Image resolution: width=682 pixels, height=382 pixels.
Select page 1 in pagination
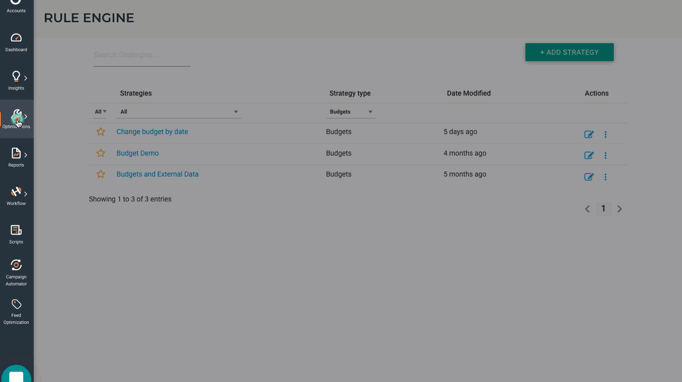point(603,209)
